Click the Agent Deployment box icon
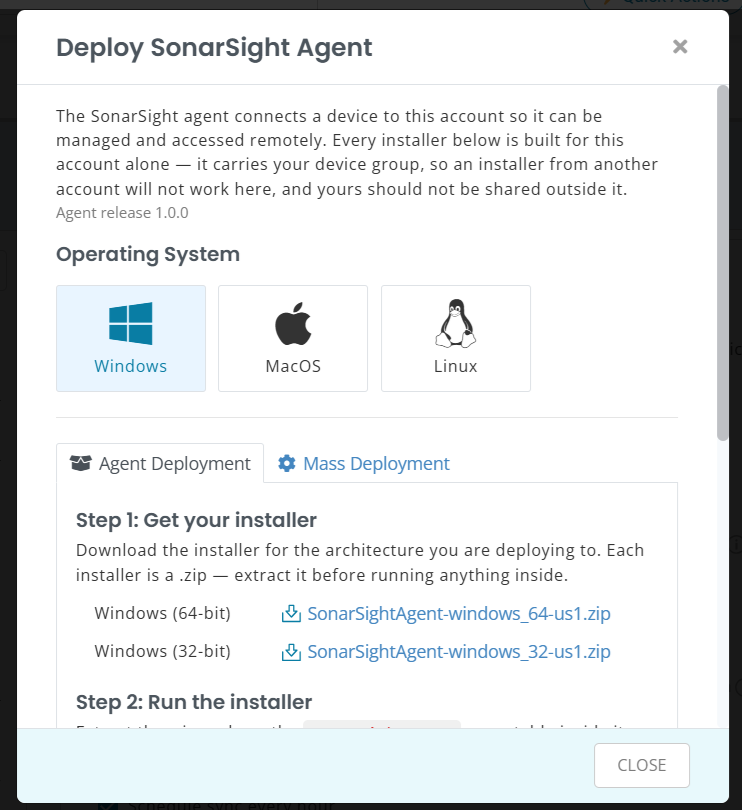The image size is (742, 810). tap(81, 463)
